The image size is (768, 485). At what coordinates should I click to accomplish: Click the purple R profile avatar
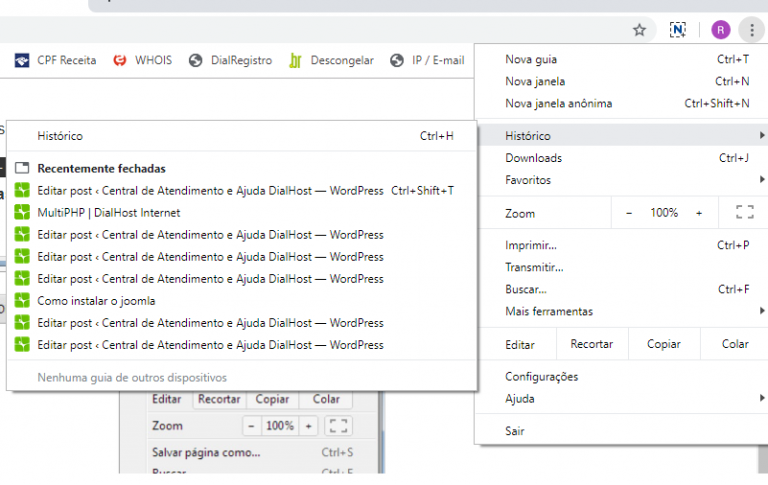click(720, 30)
